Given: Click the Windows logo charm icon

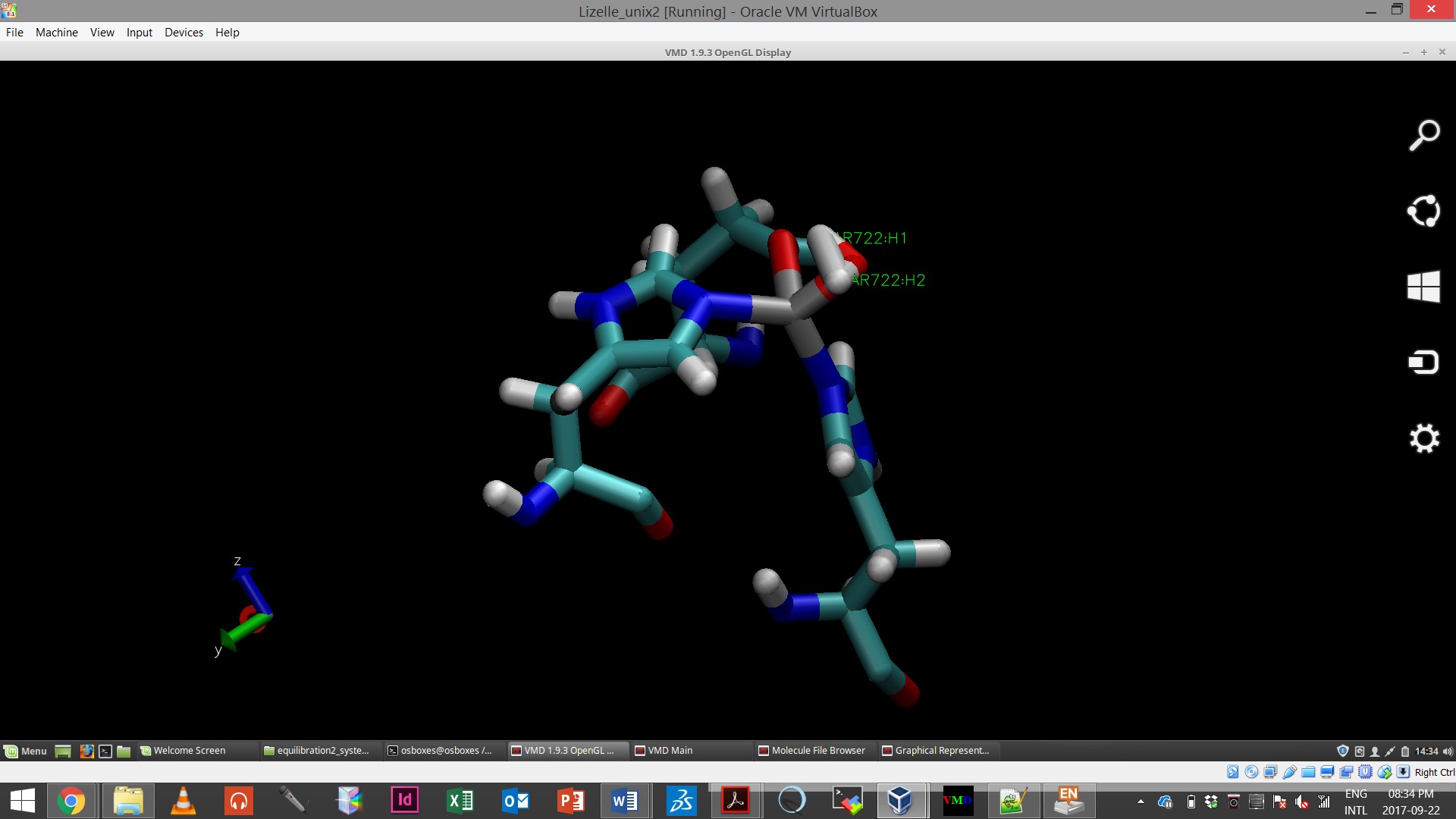Looking at the screenshot, I should pyautogui.click(x=1423, y=287).
